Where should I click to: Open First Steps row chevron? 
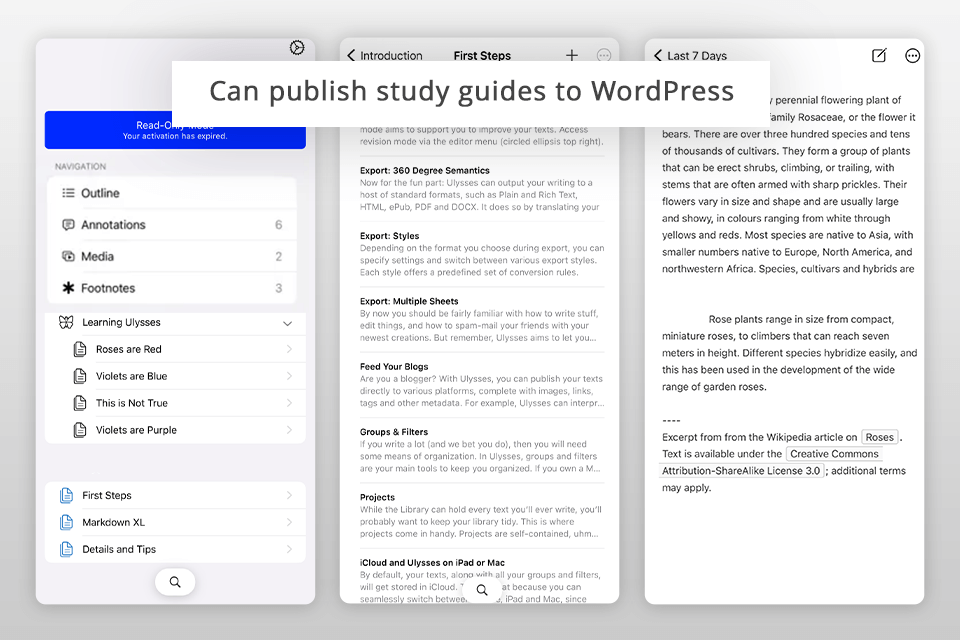coord(289,495)
